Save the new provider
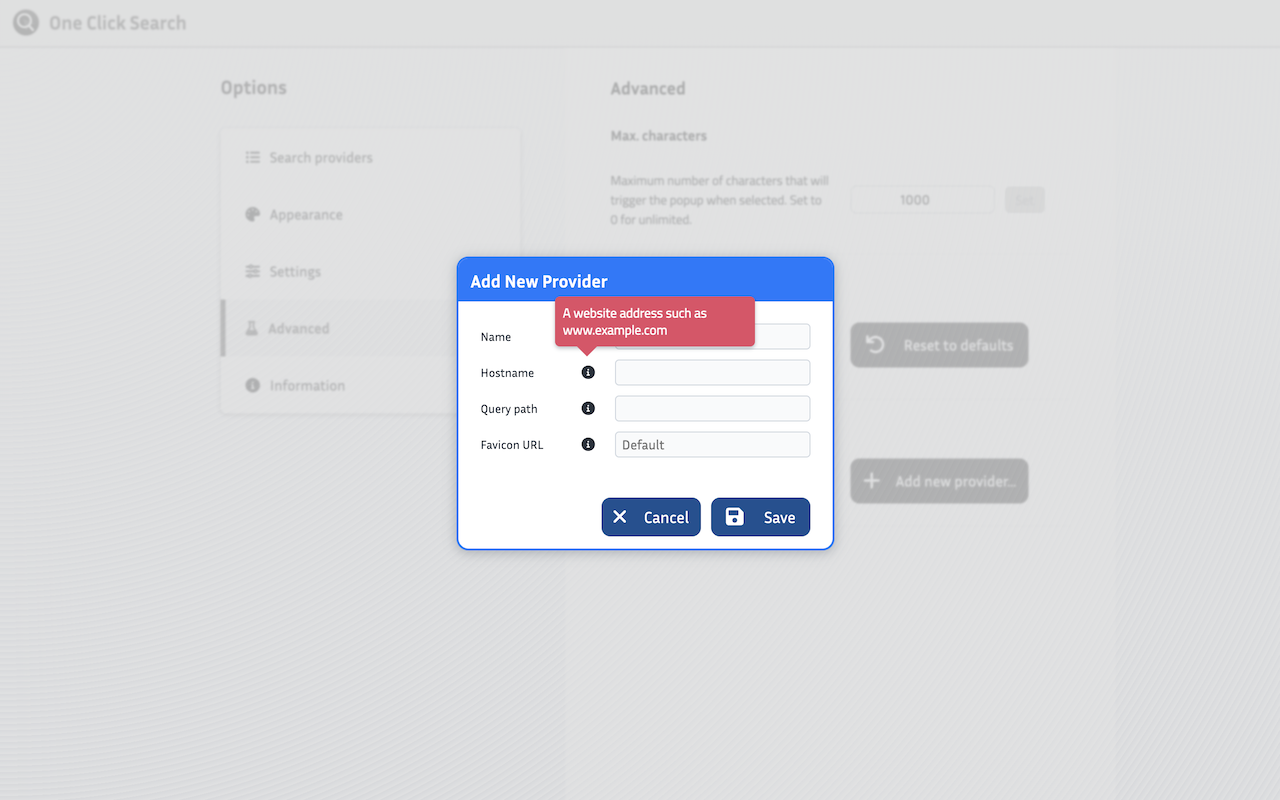This screenshot has height=800, width=1280. [x=760, y=517]
